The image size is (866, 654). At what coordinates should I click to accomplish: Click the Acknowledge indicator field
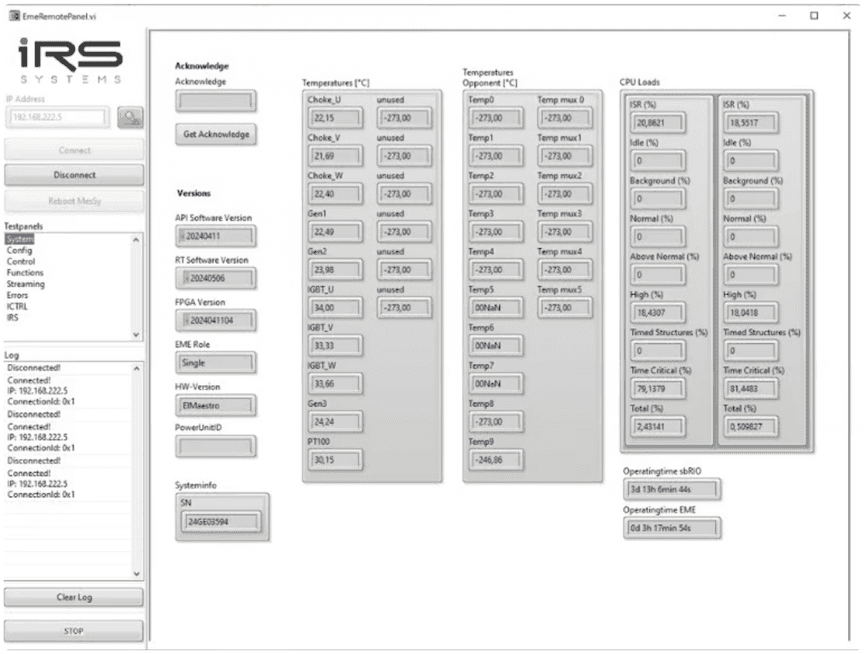tap(216, 101)
